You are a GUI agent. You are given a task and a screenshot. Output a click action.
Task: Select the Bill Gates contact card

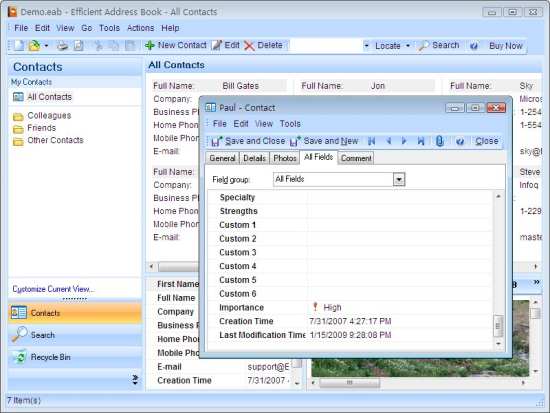pyautogui.click(x=219, y=86)
